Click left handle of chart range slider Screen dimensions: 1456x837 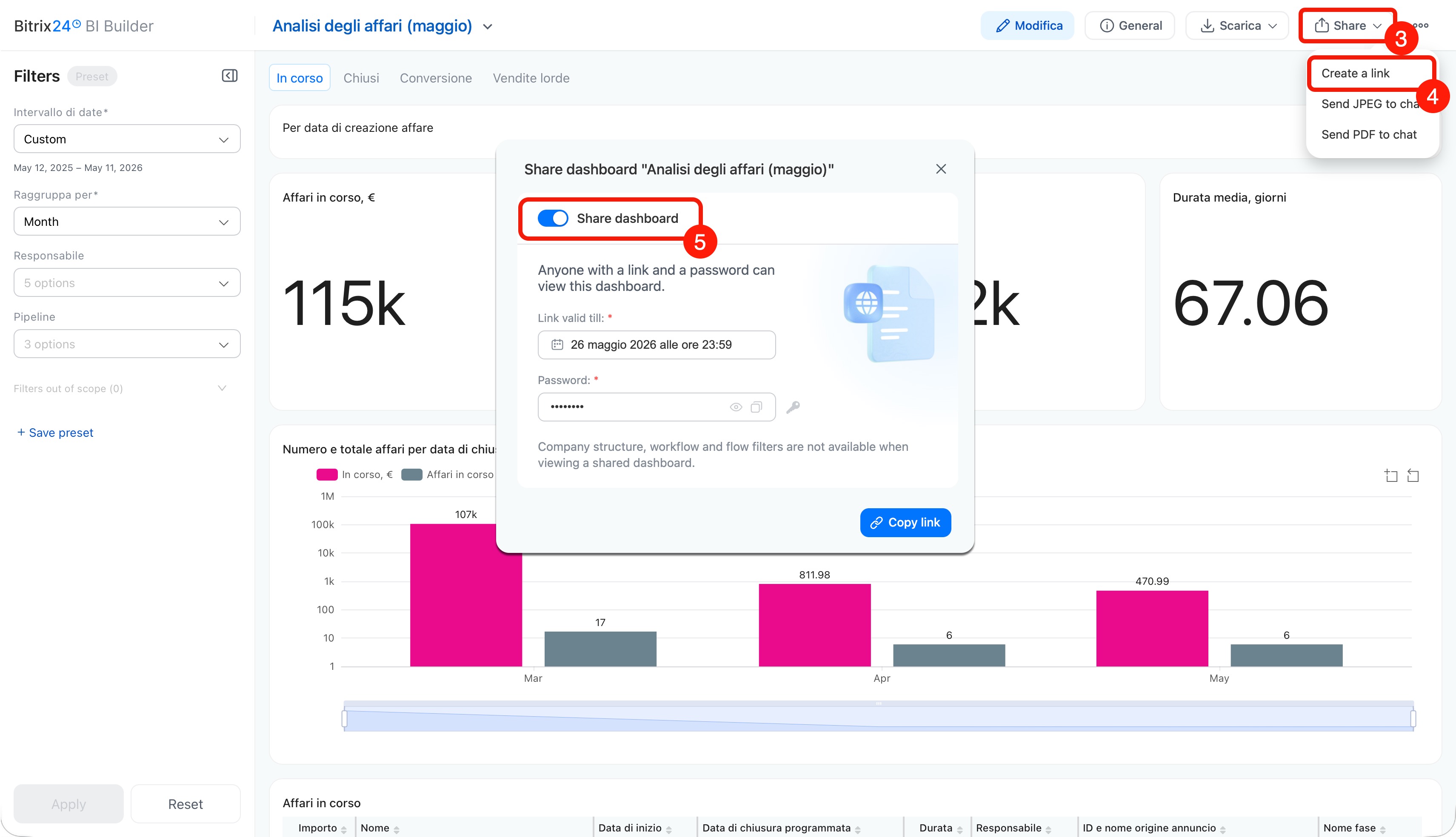(x=345, y=719)
